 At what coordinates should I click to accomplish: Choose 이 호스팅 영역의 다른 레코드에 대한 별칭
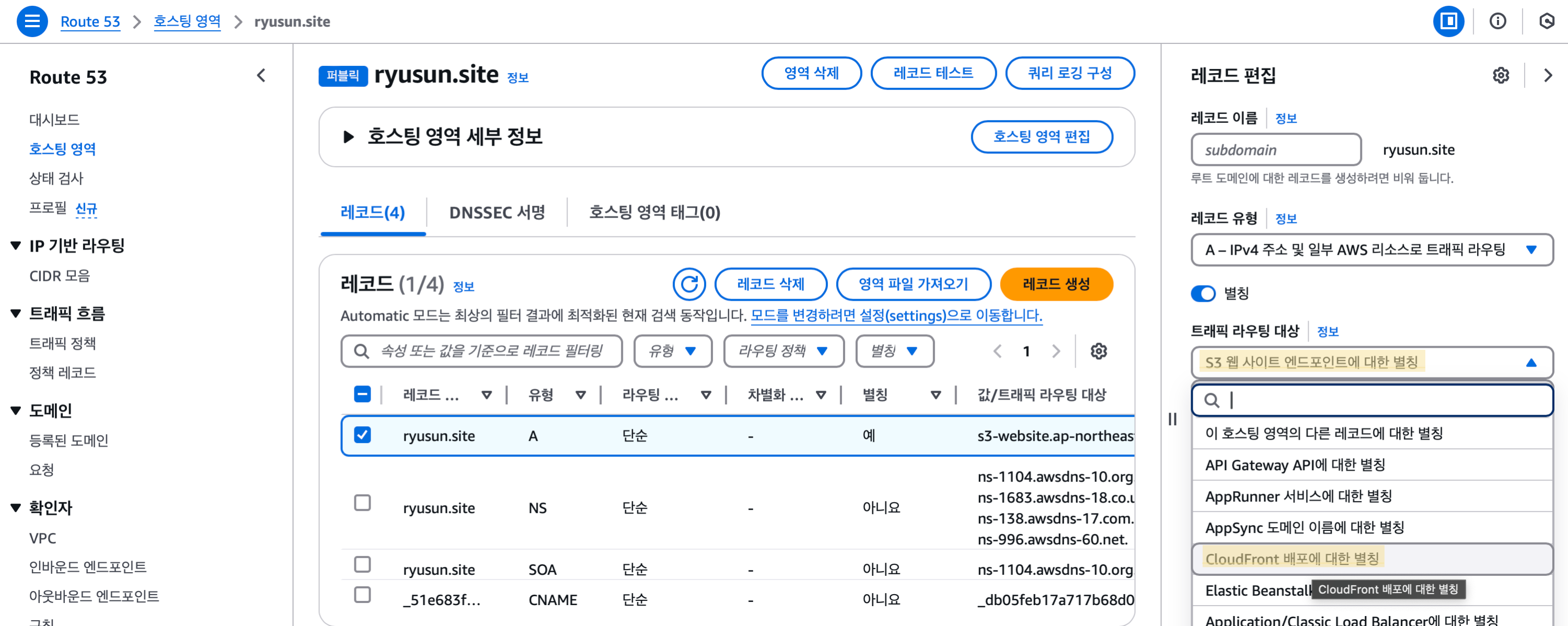coord(1372,433)
